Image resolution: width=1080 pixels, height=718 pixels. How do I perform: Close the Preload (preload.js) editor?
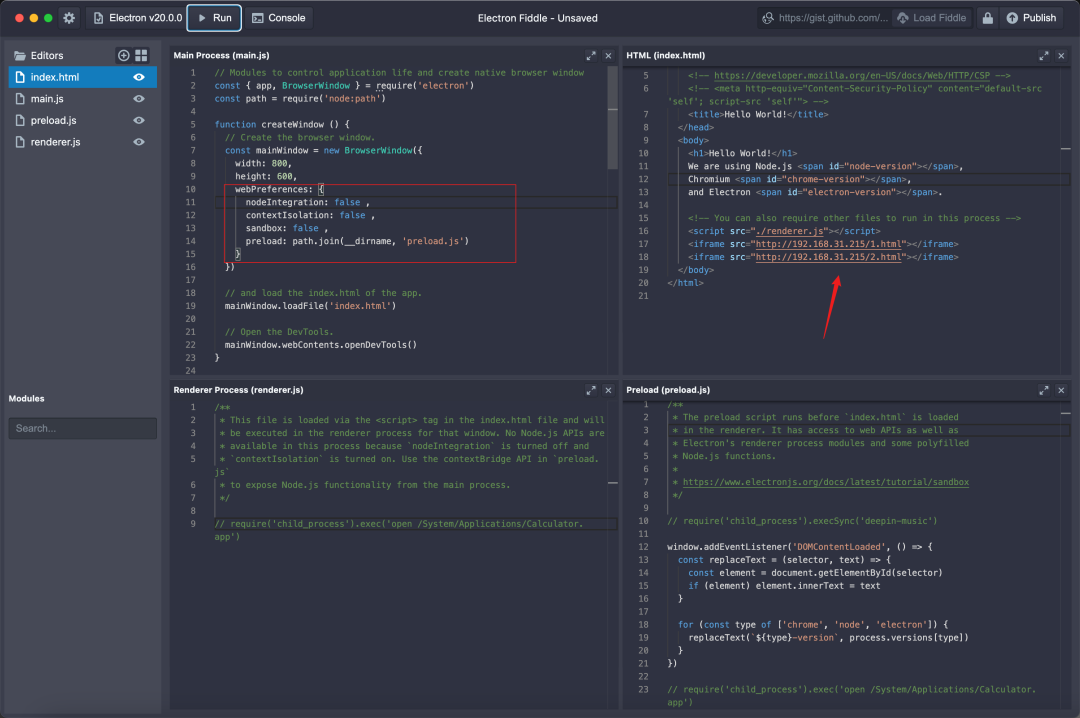point(1061,390)
